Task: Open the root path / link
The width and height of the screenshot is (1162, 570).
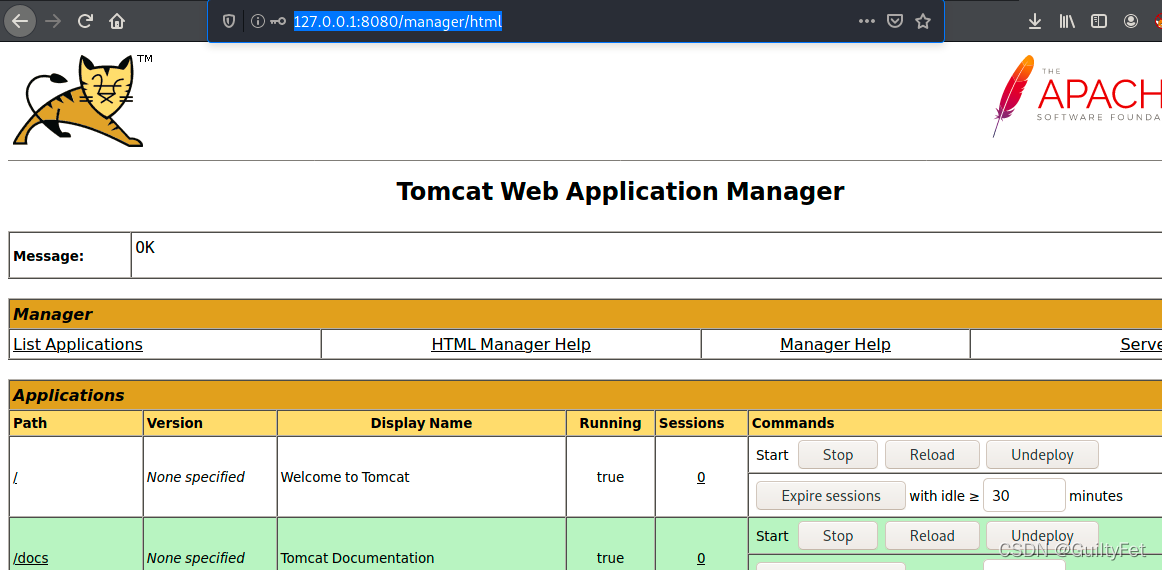Action: pos(15,477)
